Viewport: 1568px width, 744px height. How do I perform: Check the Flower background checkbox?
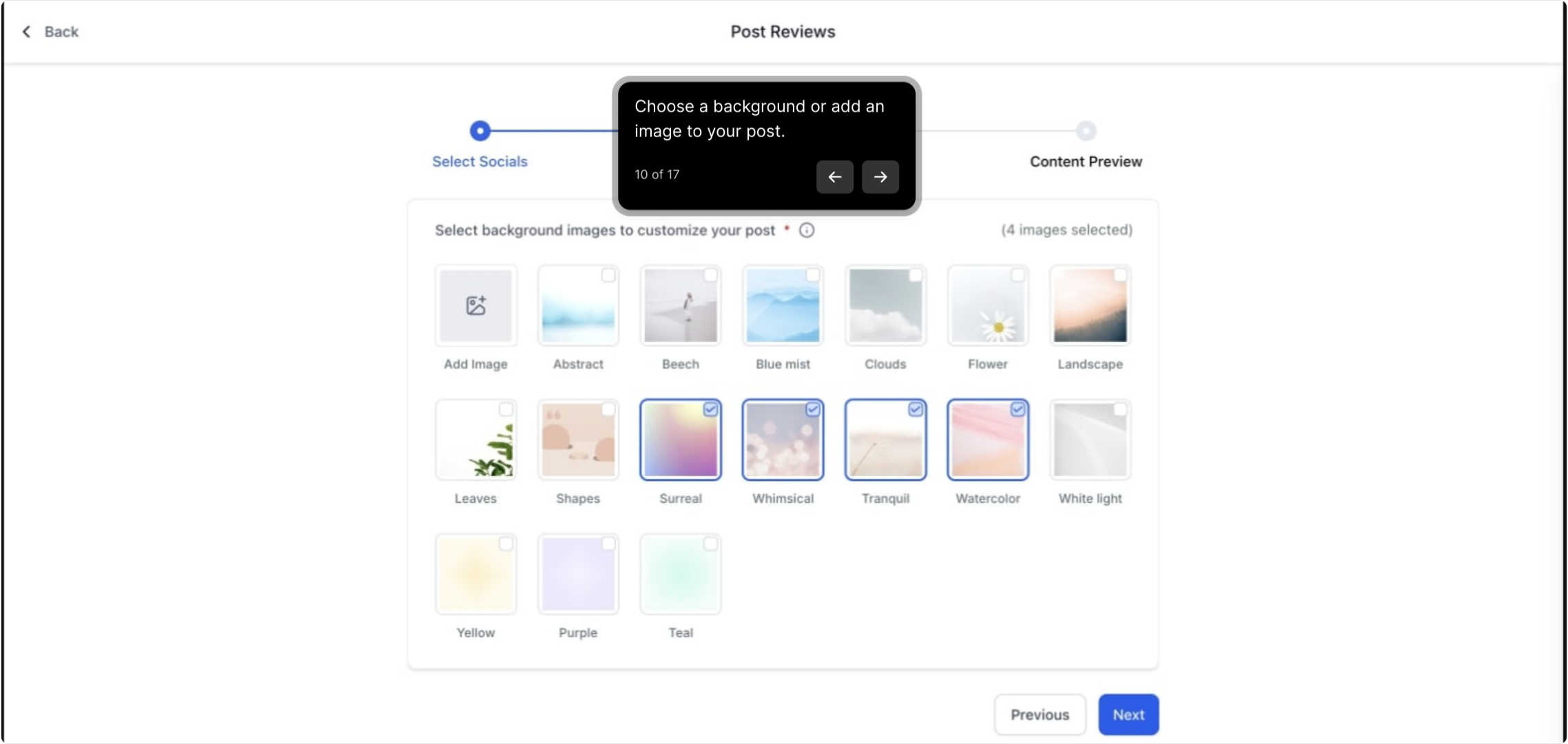point(1018,276)
